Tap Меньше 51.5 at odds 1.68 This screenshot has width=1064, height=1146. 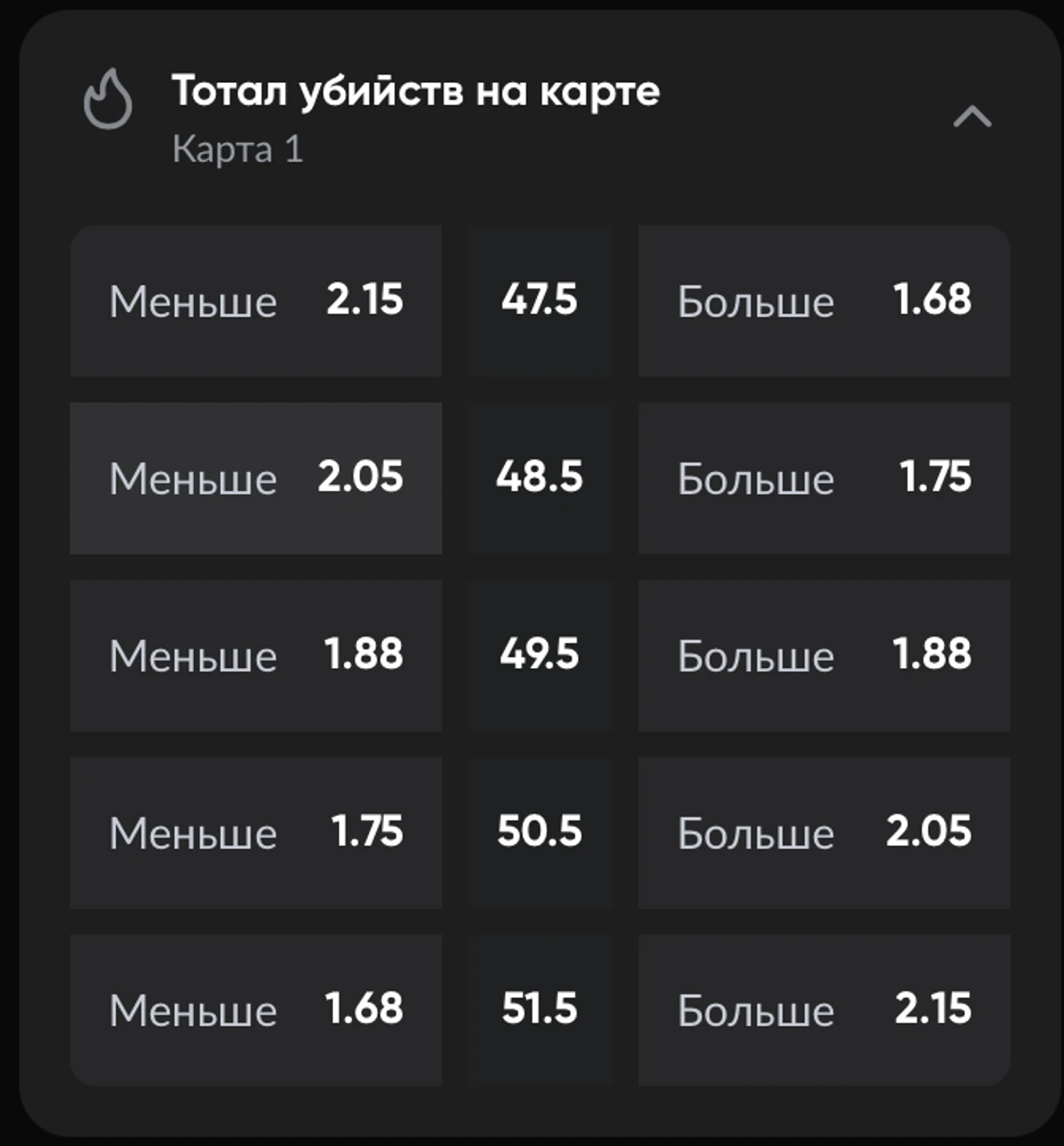coord(255,1010)
